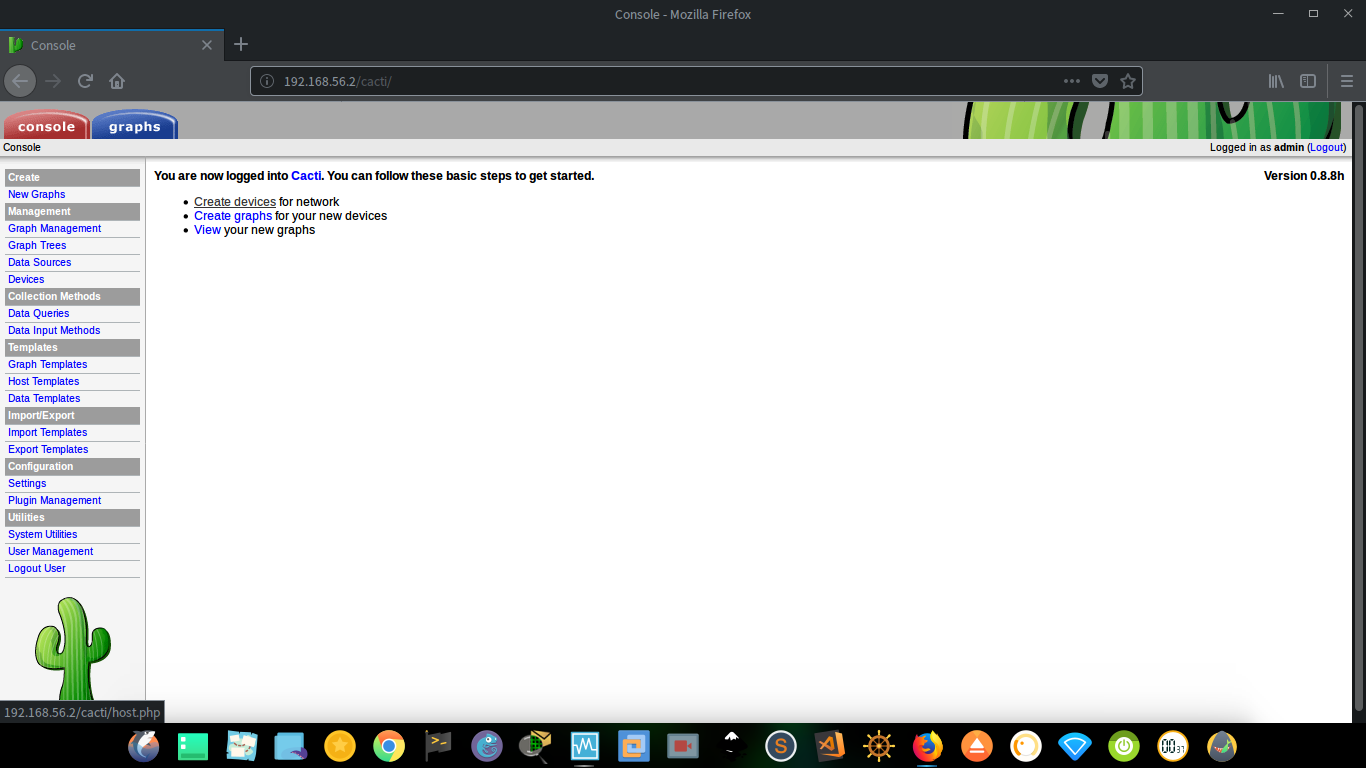Open the Cacti link in welcome text
The width and height of the screenshot is (1366, 768).
[x=306, y=176]
